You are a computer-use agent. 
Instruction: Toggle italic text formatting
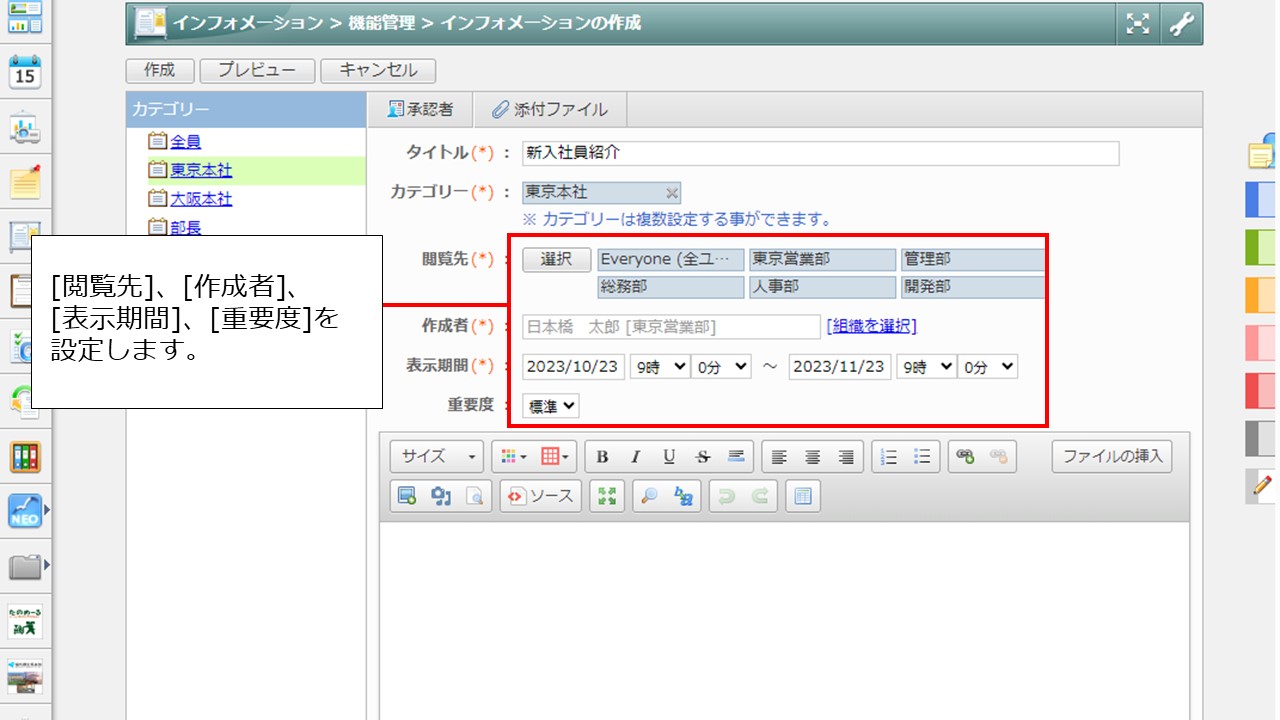tap(635, 457)
